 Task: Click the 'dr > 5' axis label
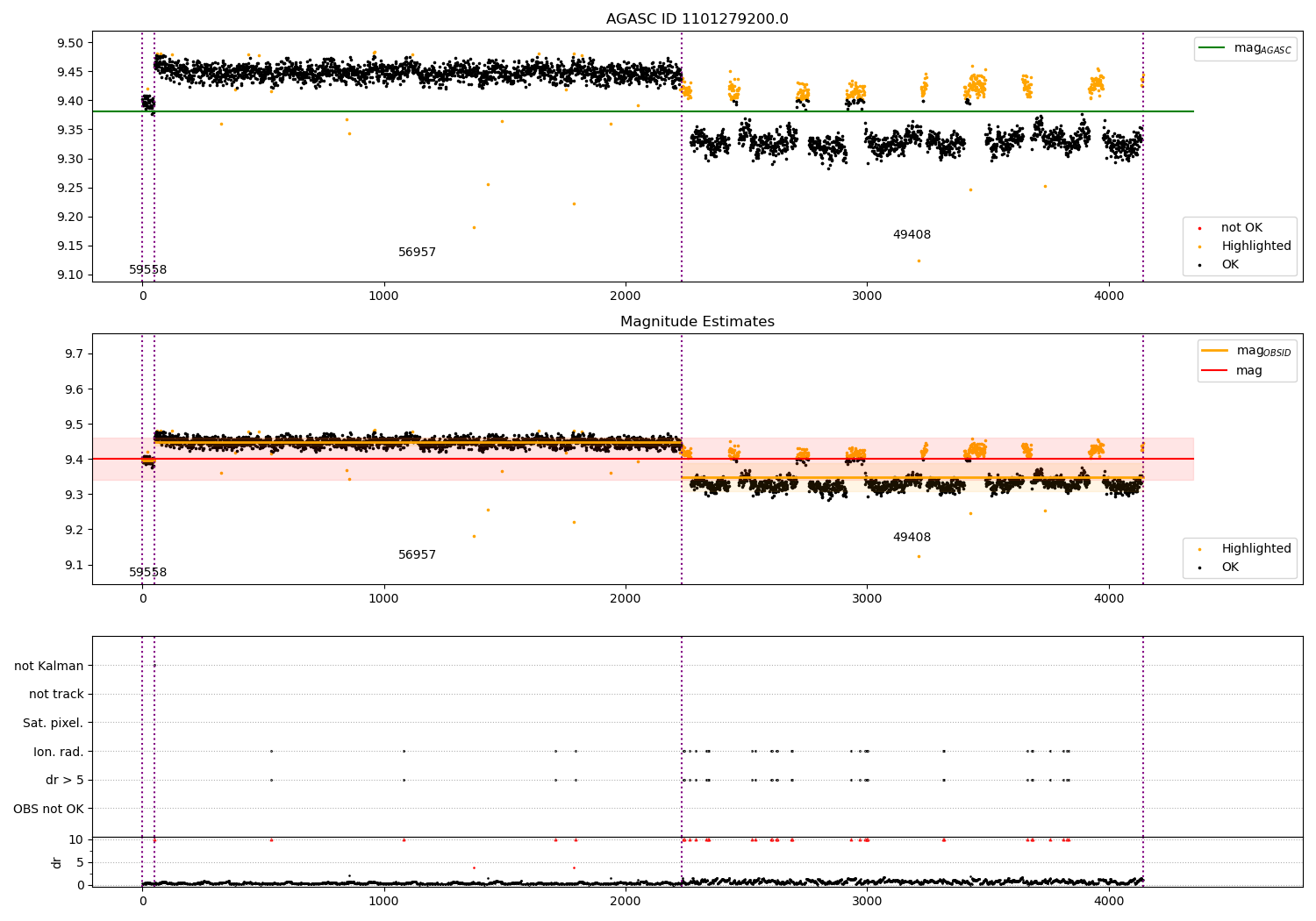tap(65, 781)
